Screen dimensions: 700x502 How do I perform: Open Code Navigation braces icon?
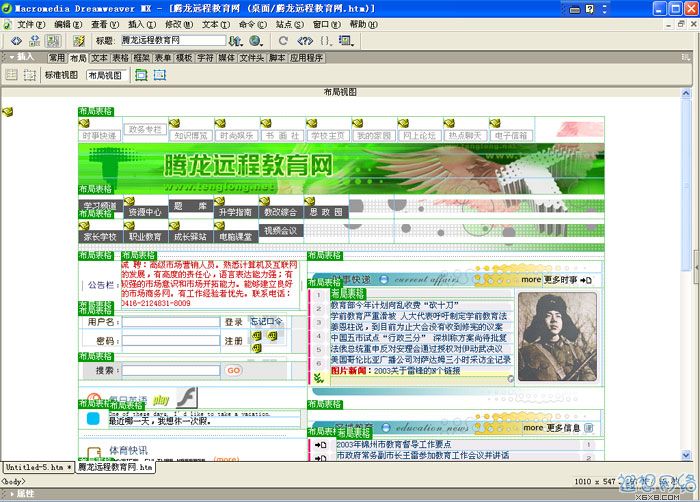click(326, 41)
